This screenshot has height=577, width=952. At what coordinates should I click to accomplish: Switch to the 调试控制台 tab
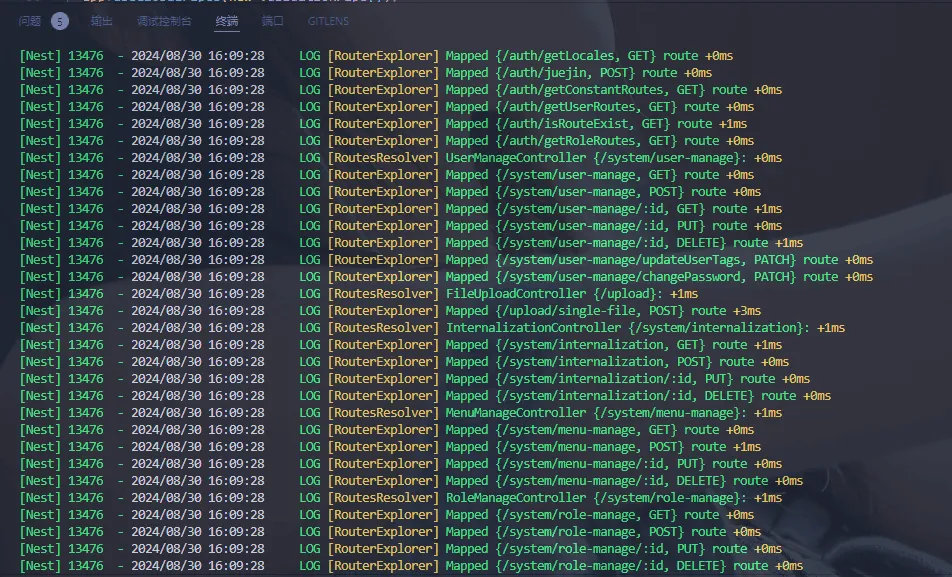tap(164, 21)
